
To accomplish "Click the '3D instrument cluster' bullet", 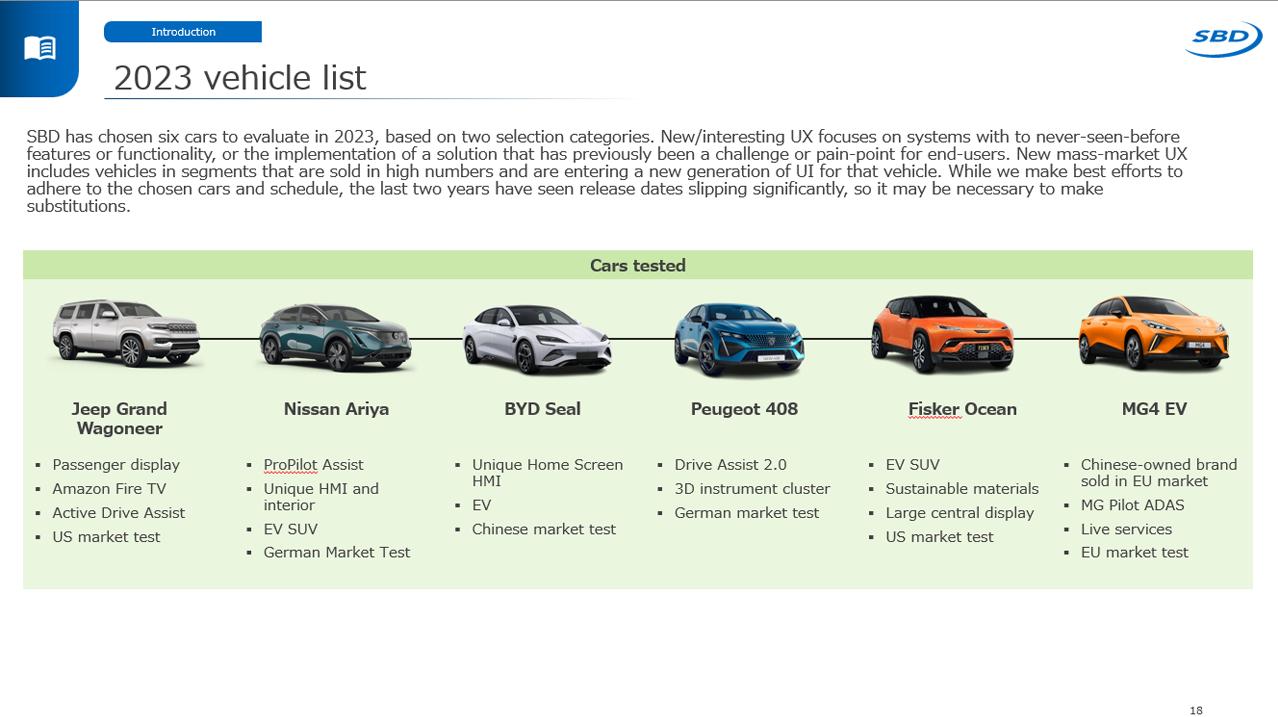I will (x=752, y=489).
